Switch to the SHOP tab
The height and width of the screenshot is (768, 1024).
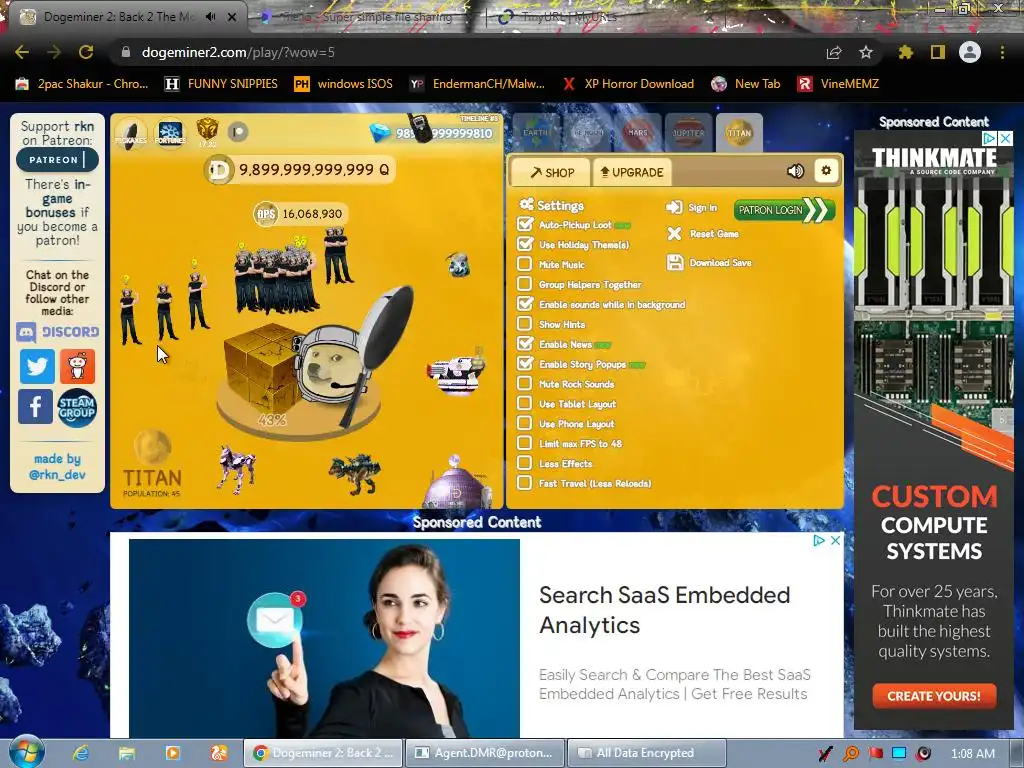551,172
